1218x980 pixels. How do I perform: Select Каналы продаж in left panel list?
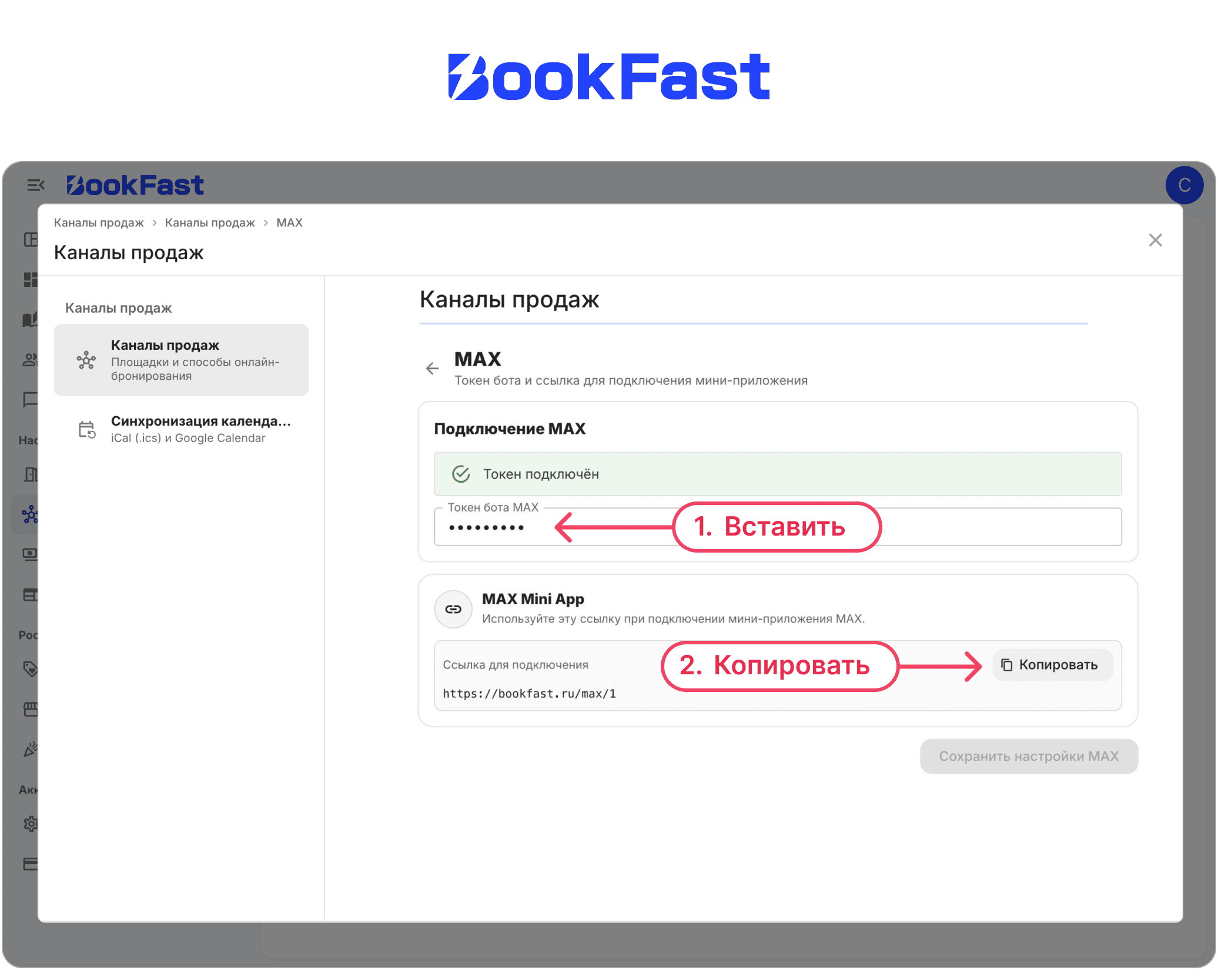(181, 360)
